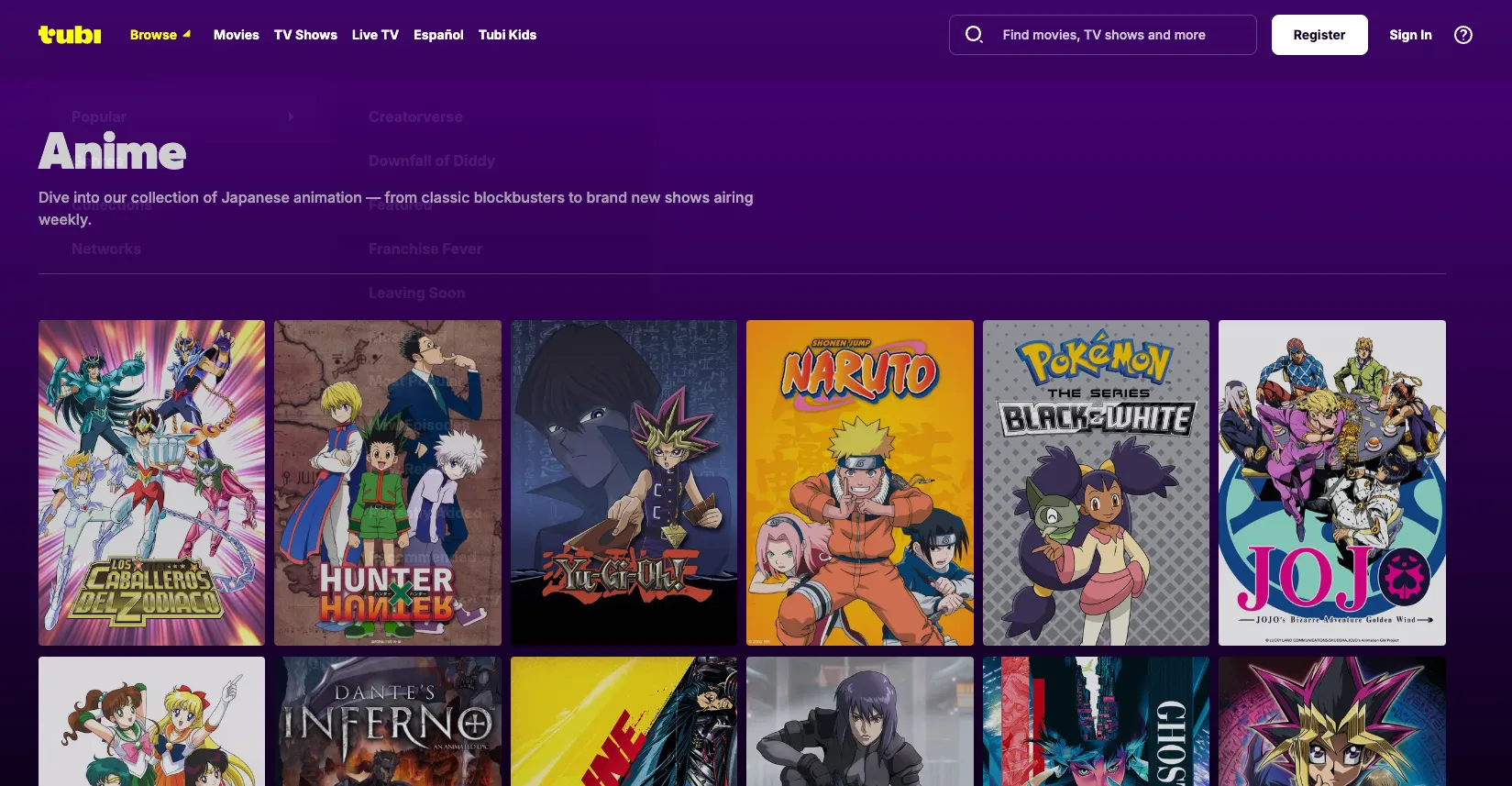
Task: Click Sign In
Action: pyautogui.click(x=1410, y=35)
